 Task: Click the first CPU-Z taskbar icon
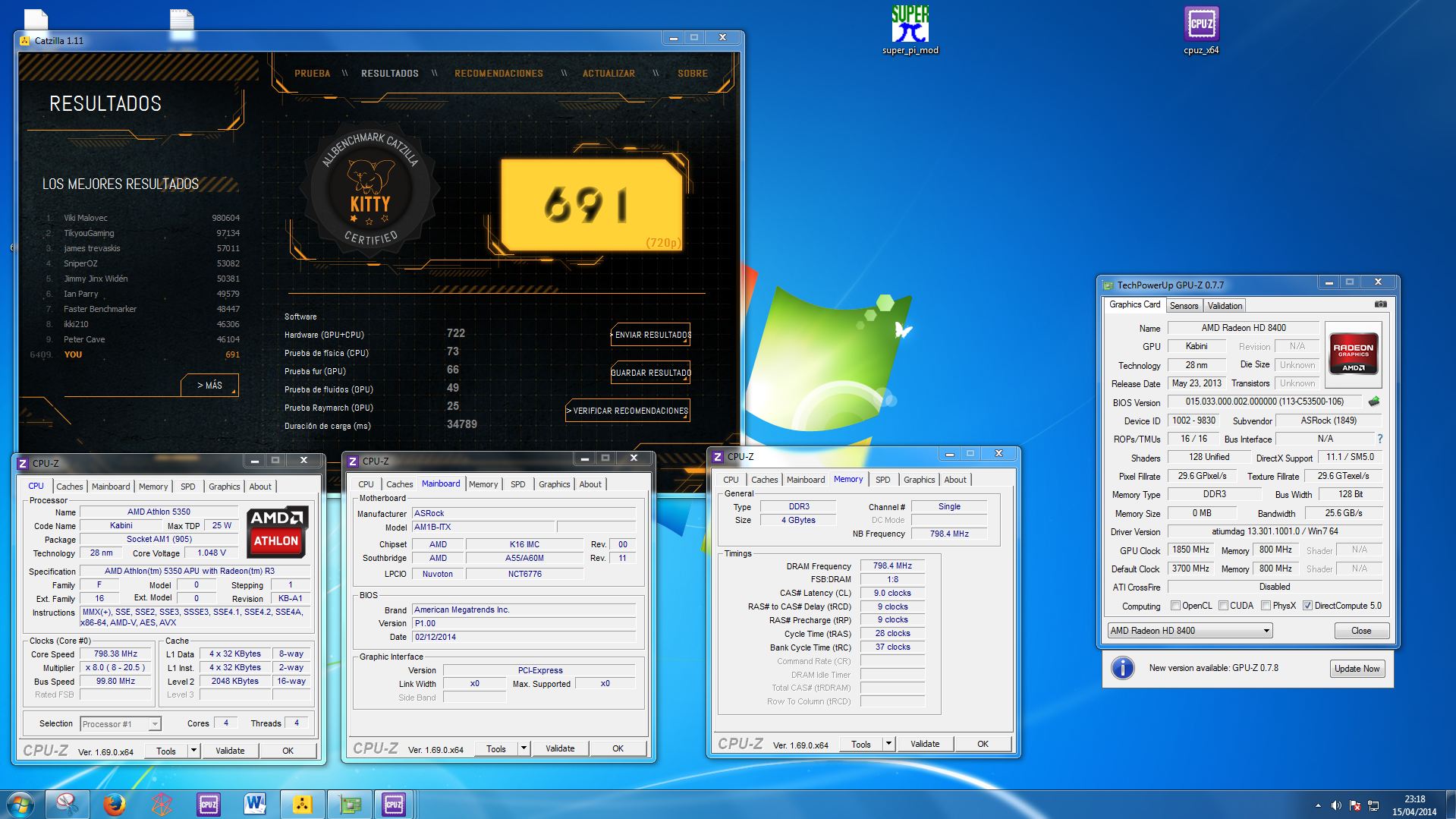tap(209, 804)
